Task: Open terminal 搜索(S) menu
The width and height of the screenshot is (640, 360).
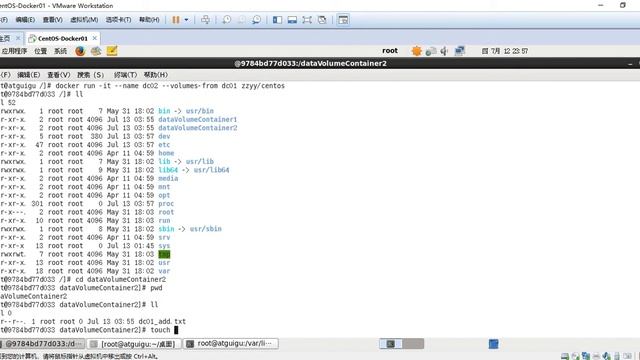Action: (x=91, y=75)
